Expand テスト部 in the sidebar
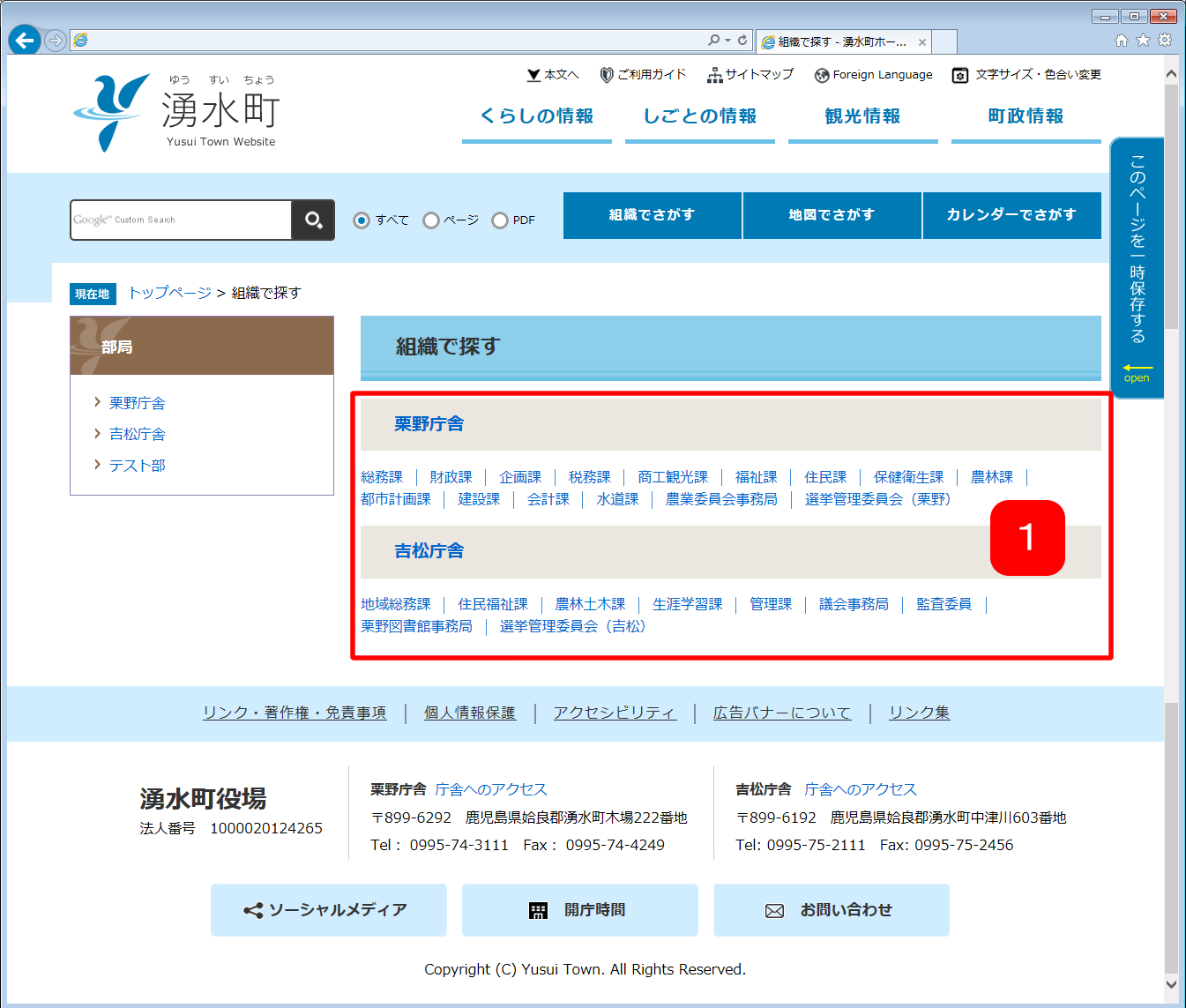 pyautogui.click(x=137, y=465)
